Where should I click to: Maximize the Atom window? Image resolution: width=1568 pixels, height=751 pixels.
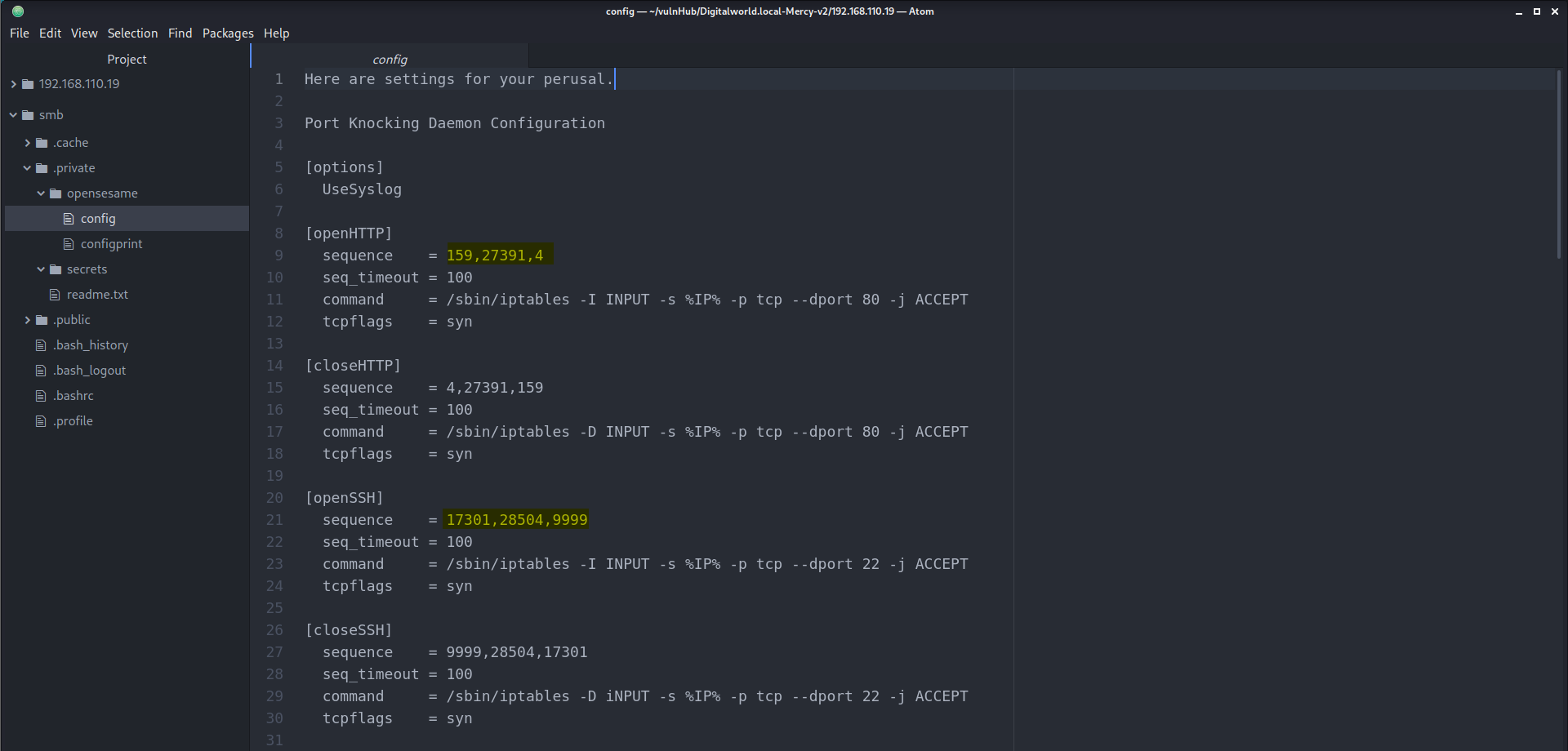point(1536,11)
